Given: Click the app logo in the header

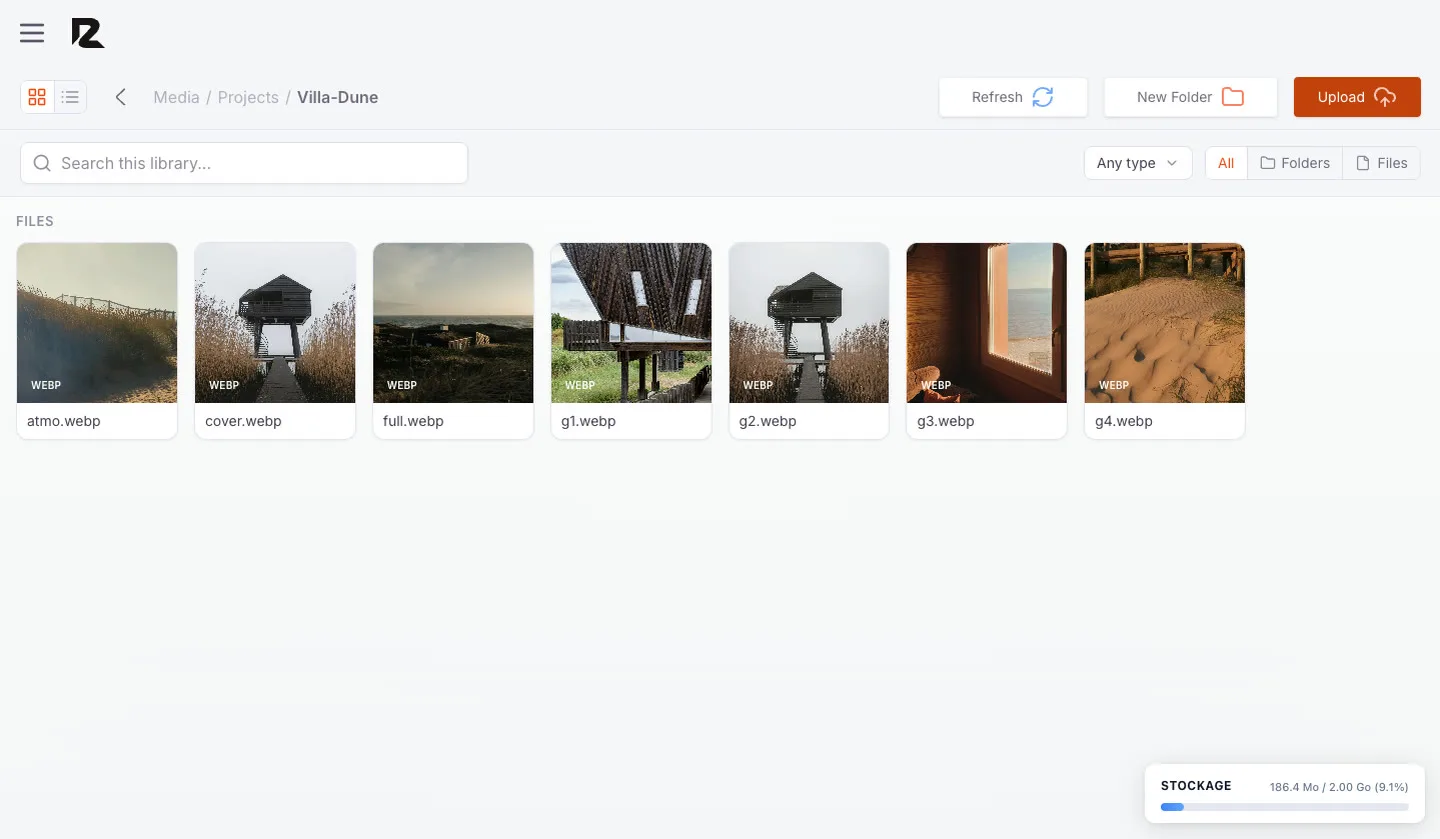Looking at the screenshot, I should tap(88, 33).
